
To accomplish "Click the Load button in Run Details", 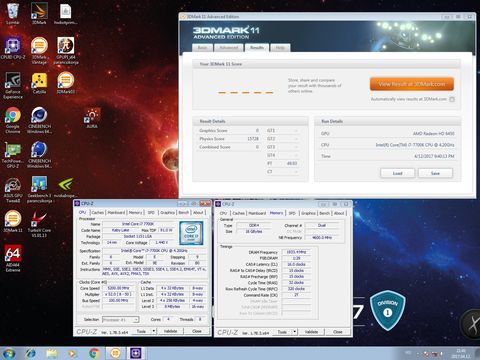I will coord(398,173).
